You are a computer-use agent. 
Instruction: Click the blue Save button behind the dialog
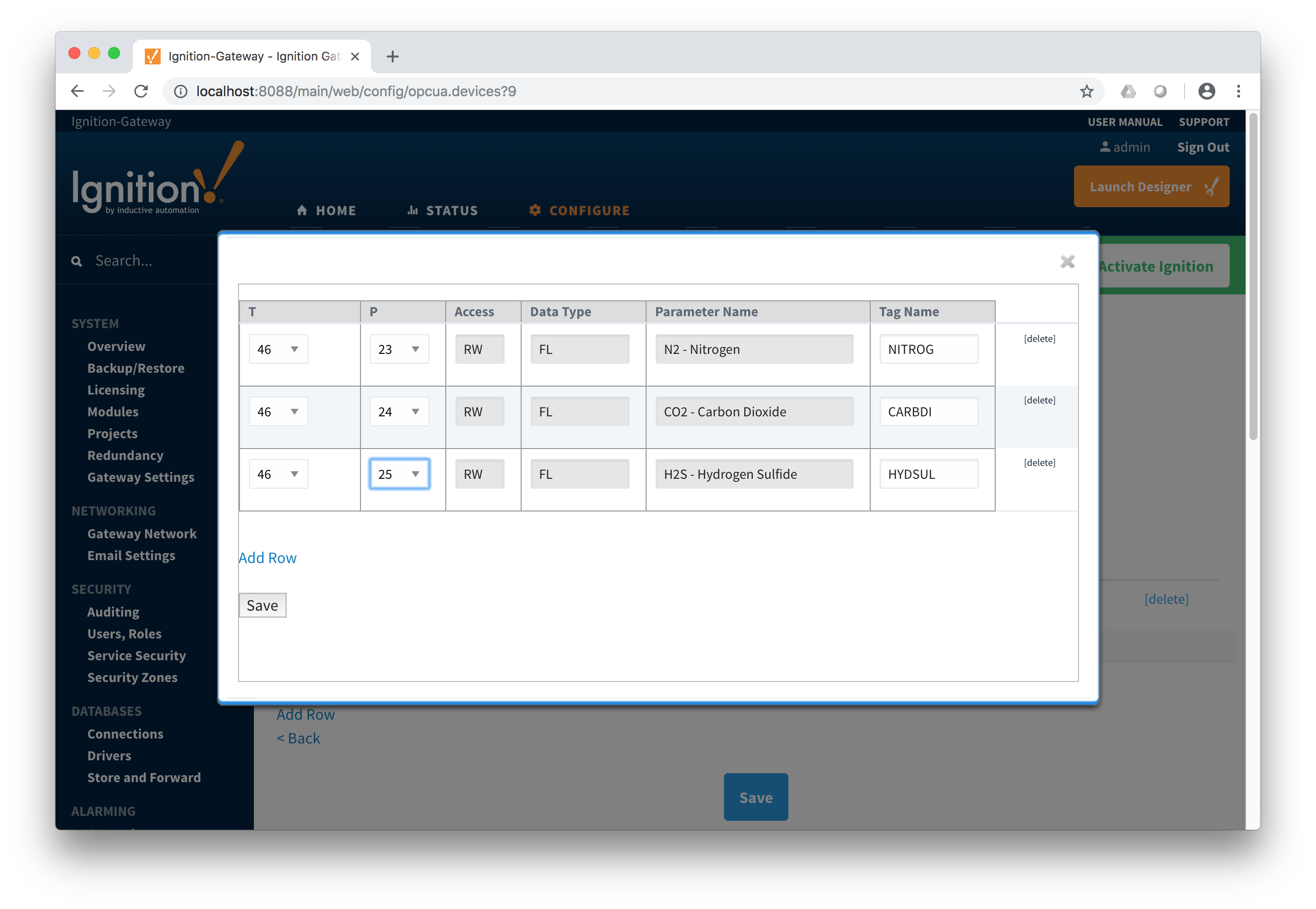(x=755, y=797)
